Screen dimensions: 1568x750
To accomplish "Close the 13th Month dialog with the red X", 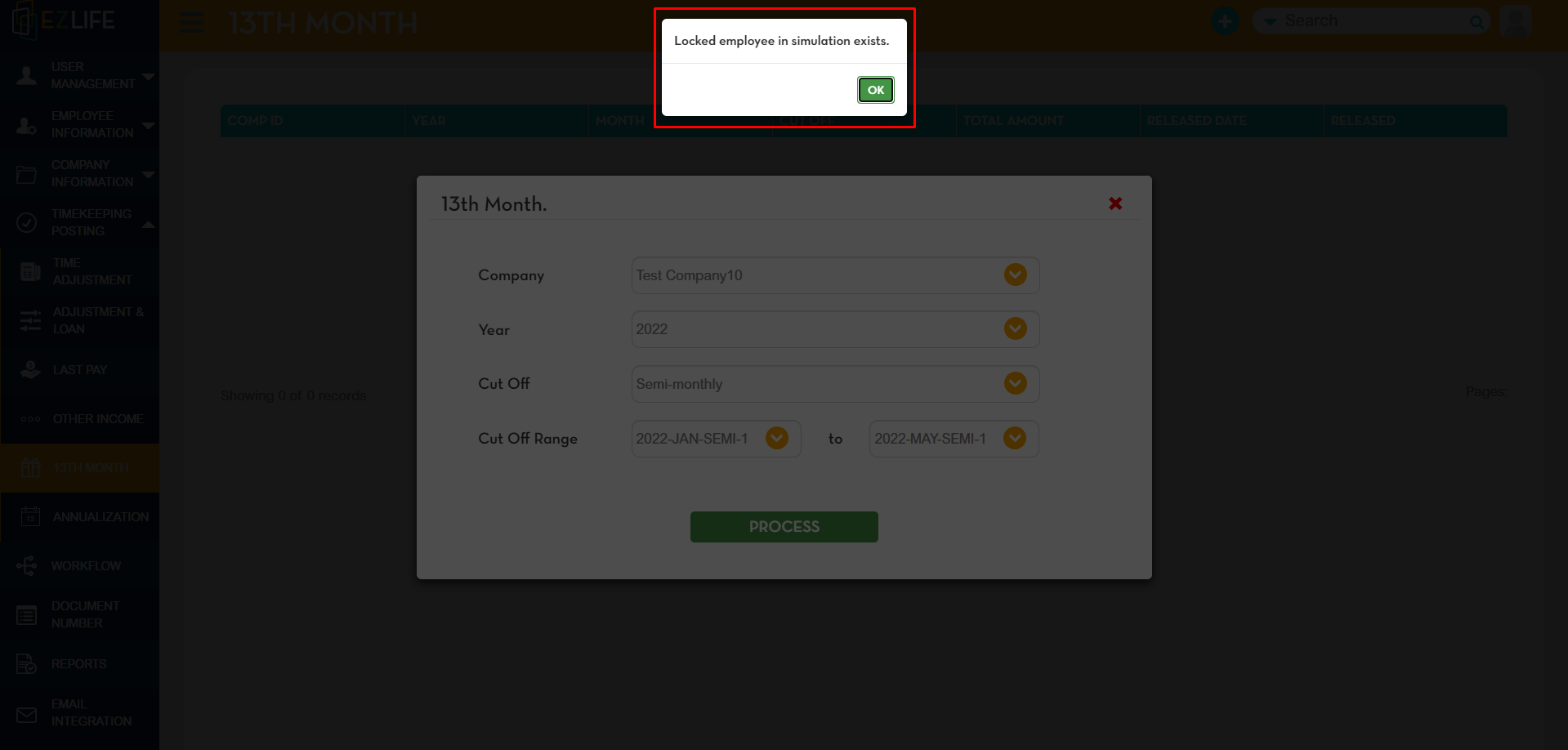I will 1115,203.
